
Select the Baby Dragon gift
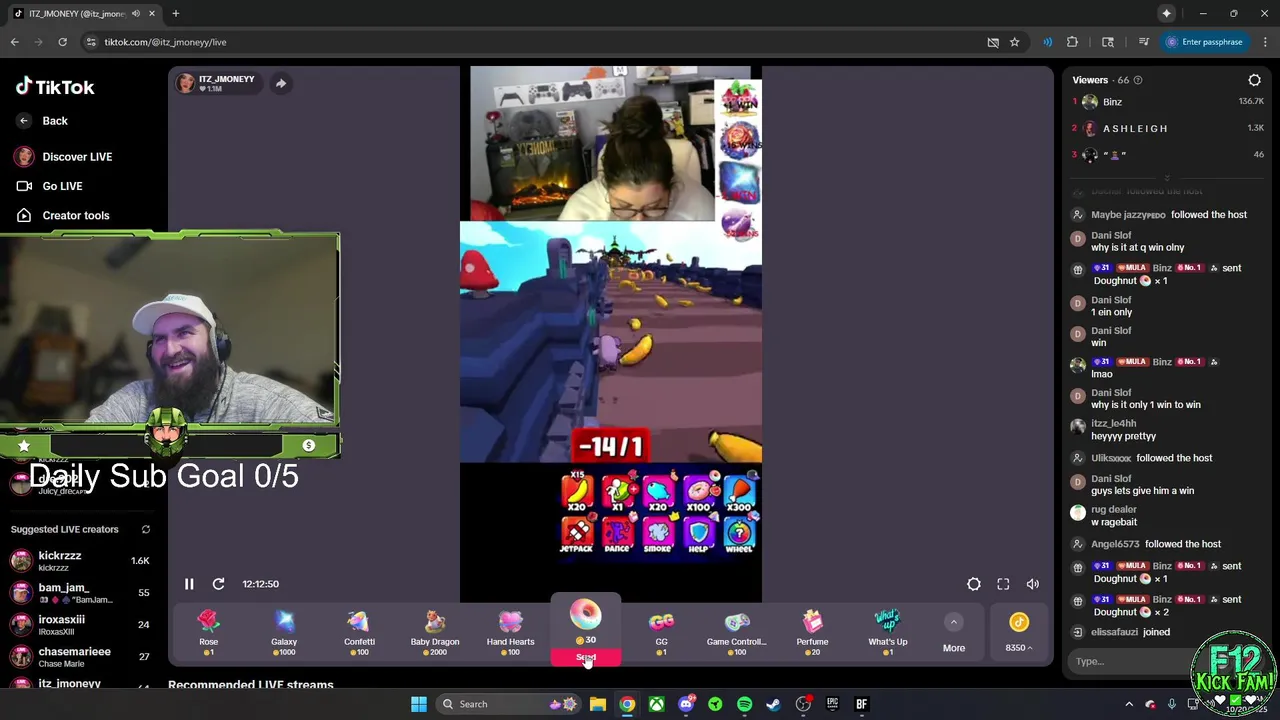click(435, 631)
